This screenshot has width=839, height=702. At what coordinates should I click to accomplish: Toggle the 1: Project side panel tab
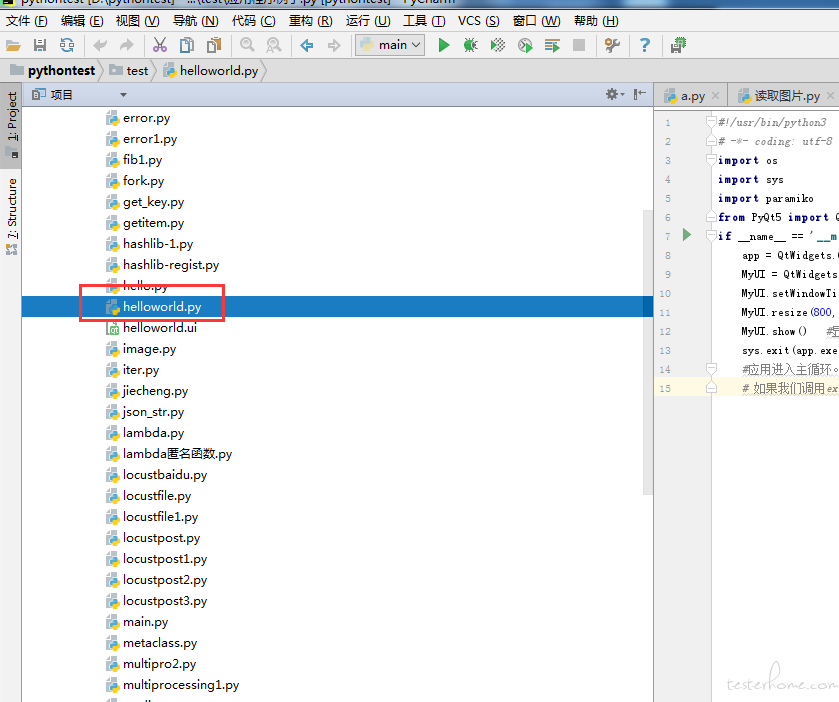[x=11, y=125]
